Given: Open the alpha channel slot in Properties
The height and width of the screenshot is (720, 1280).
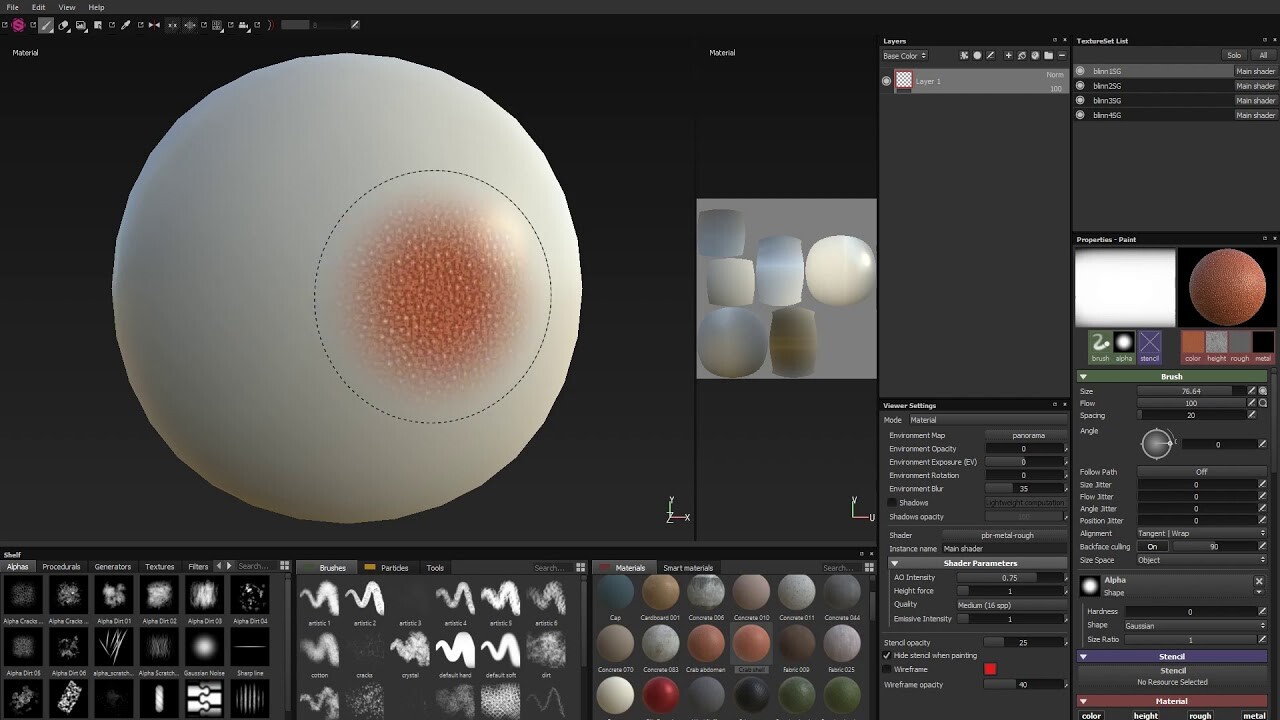Looking at the screenshot, I should (1123, 345).
